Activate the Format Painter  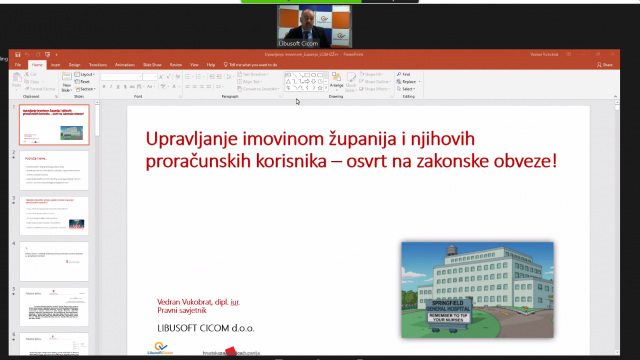pos(40,89)
